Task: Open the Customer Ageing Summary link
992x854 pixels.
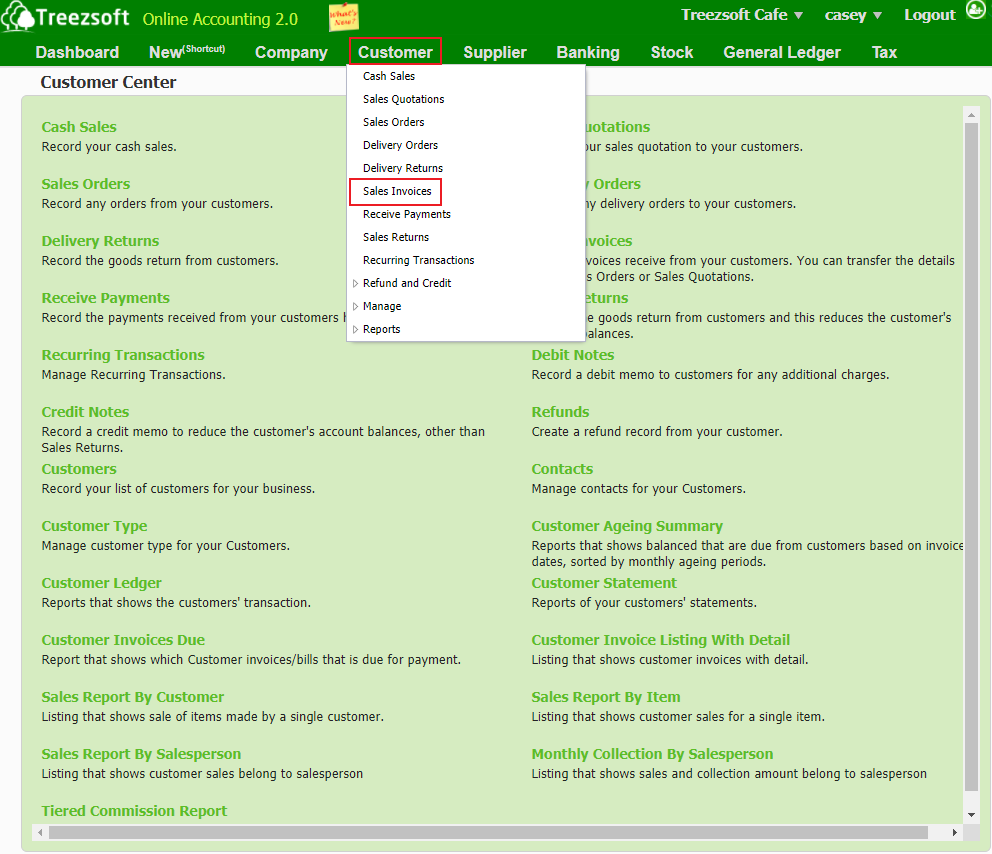Action: click(x=626, y=526)
